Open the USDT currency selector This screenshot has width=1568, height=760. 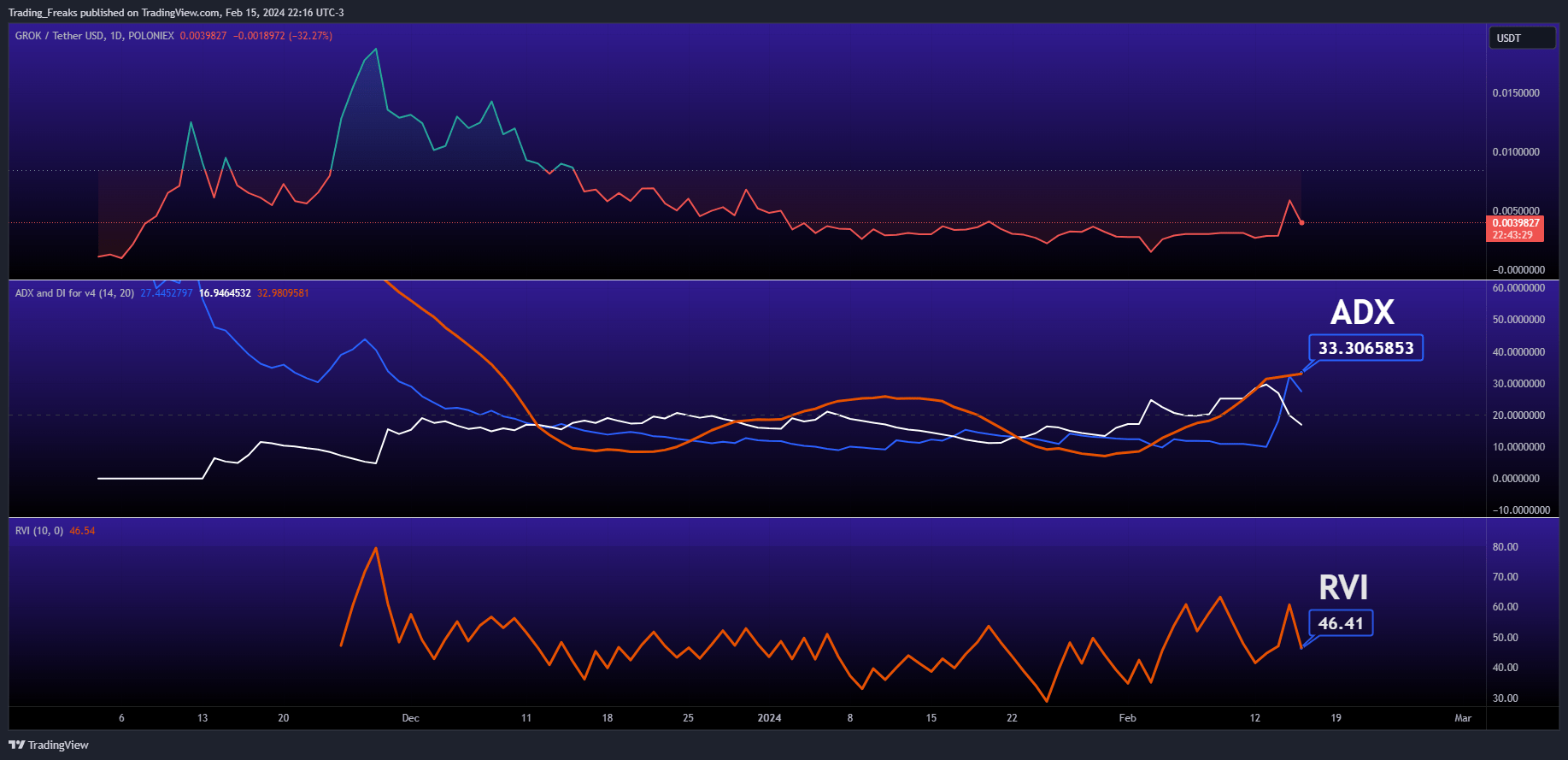point(1521,38)
